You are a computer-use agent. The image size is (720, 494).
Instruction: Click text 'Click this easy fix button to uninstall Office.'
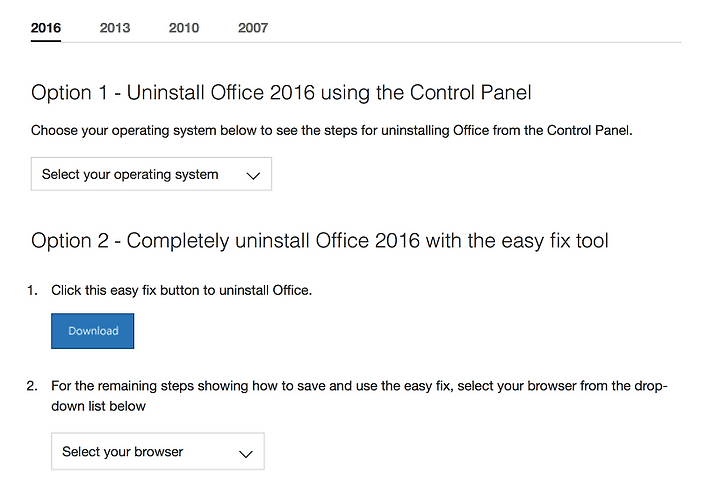point(181,291)
